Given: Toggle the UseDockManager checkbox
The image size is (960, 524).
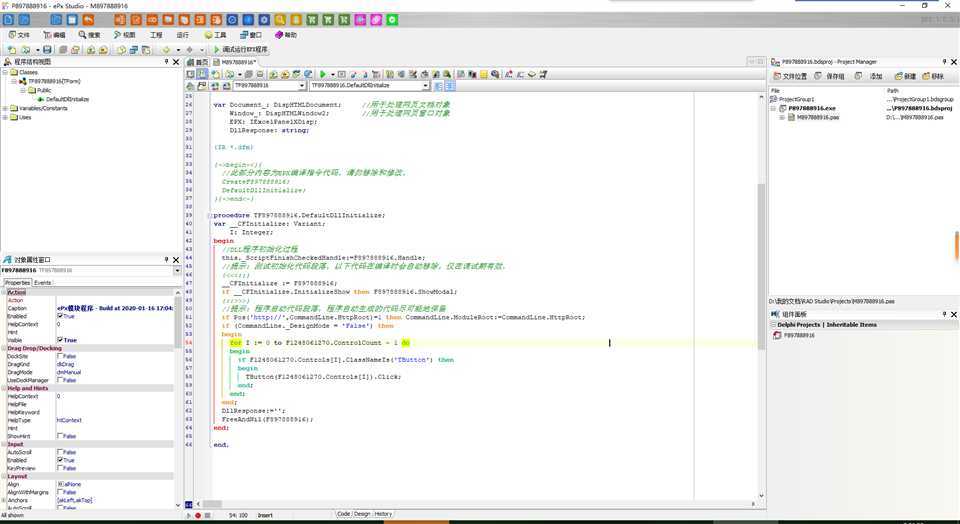Looking at the screenshot, I should [60, 380].
